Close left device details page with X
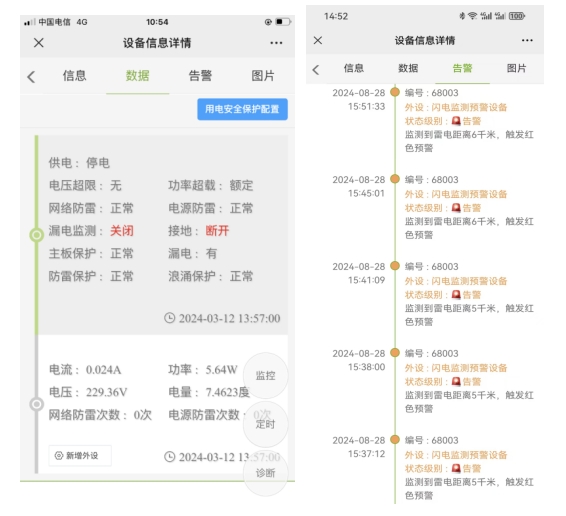 point(39,43)
